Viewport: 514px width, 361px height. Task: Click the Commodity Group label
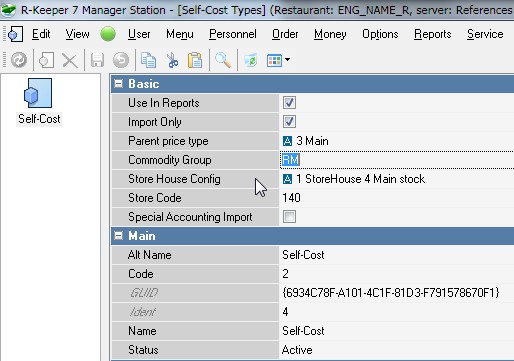[x=170, y=160]
